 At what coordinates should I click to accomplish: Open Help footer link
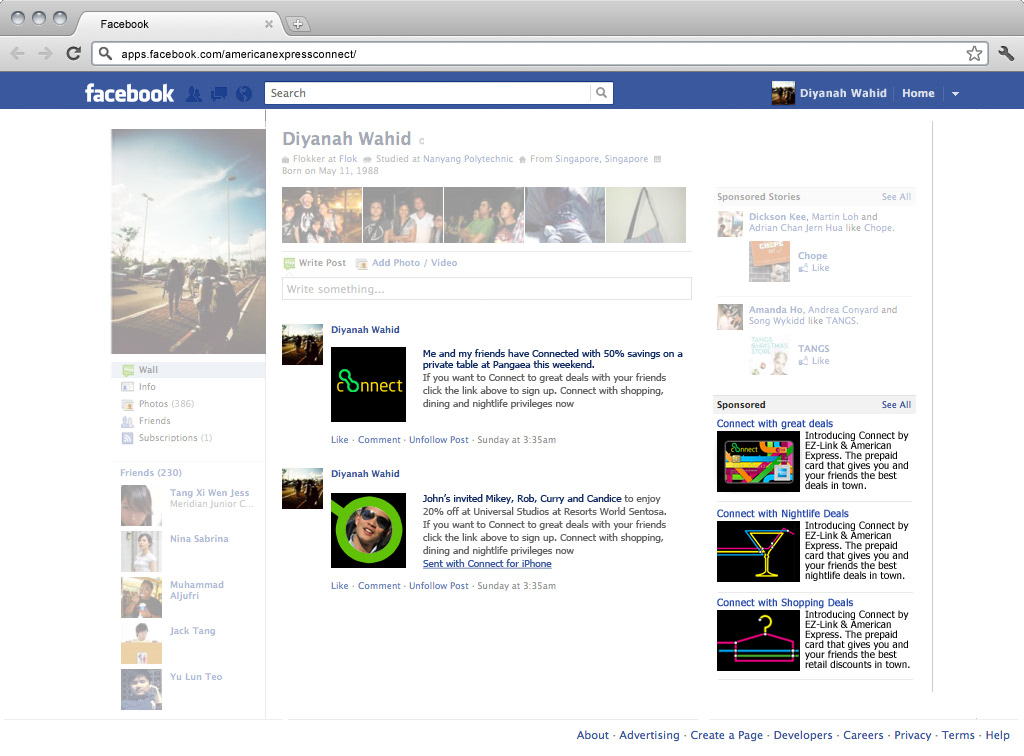[x=997, y=735]
